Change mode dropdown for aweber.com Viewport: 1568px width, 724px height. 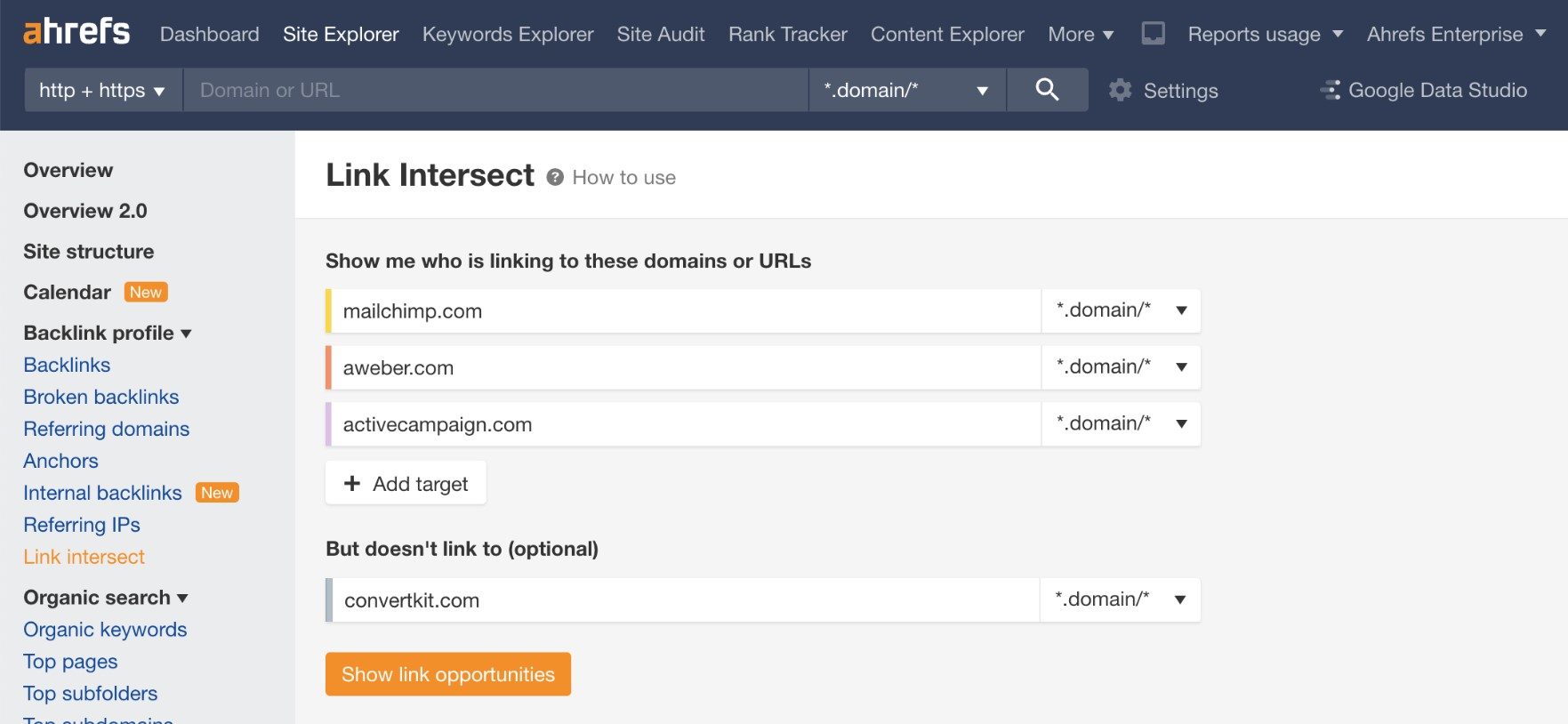tap(1121, 367)
